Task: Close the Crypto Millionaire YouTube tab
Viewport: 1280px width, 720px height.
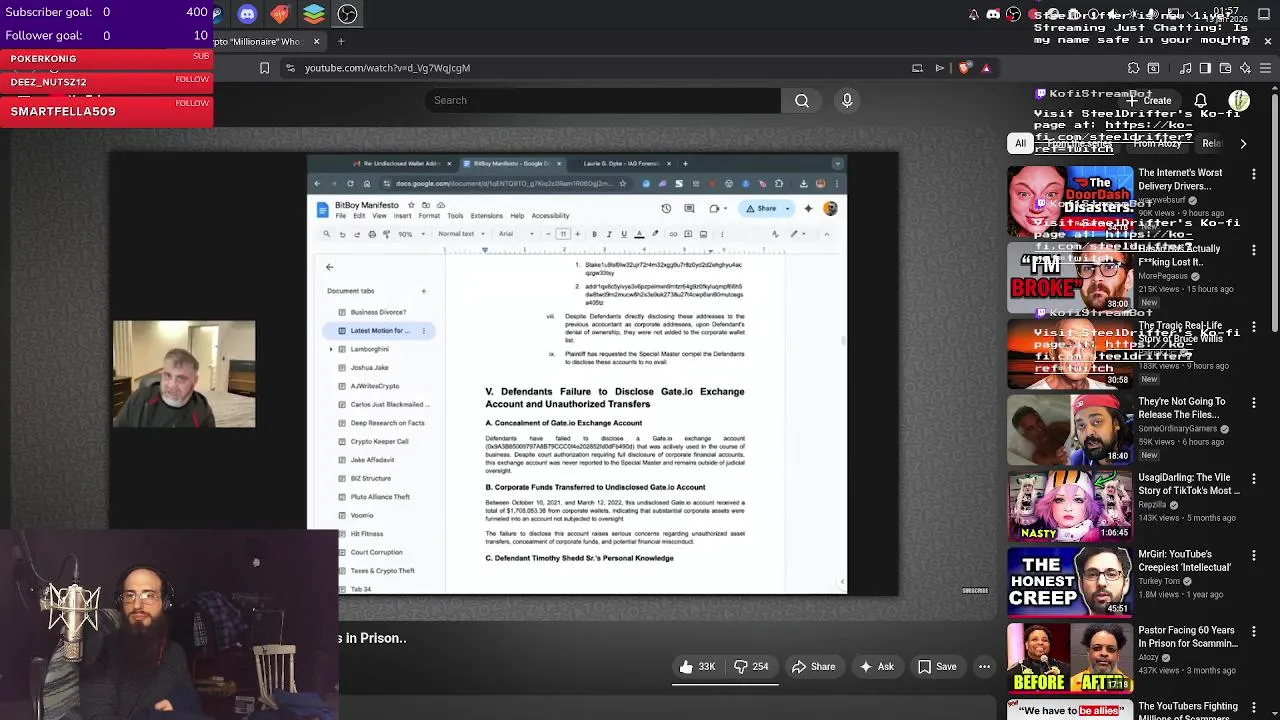Action: click(316, 41)
